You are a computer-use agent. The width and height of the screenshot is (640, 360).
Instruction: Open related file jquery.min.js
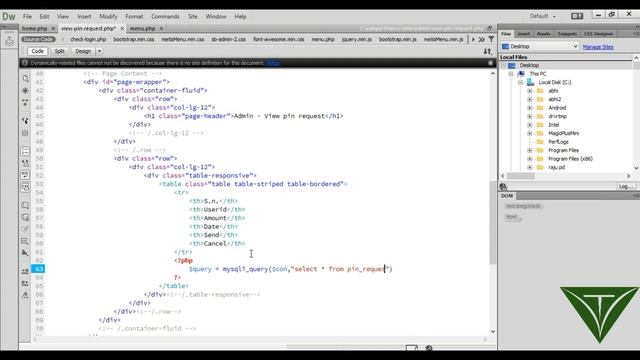point(357,40)
